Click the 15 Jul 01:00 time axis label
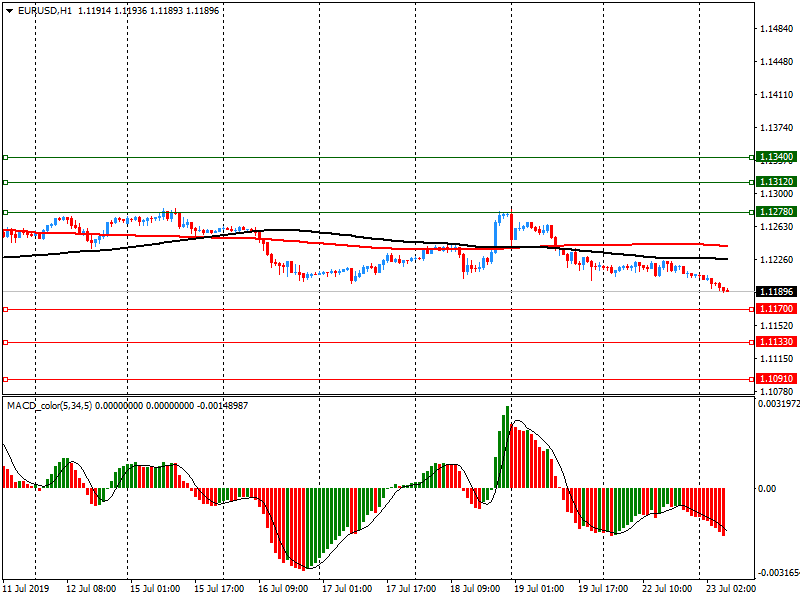 point(155,588)
